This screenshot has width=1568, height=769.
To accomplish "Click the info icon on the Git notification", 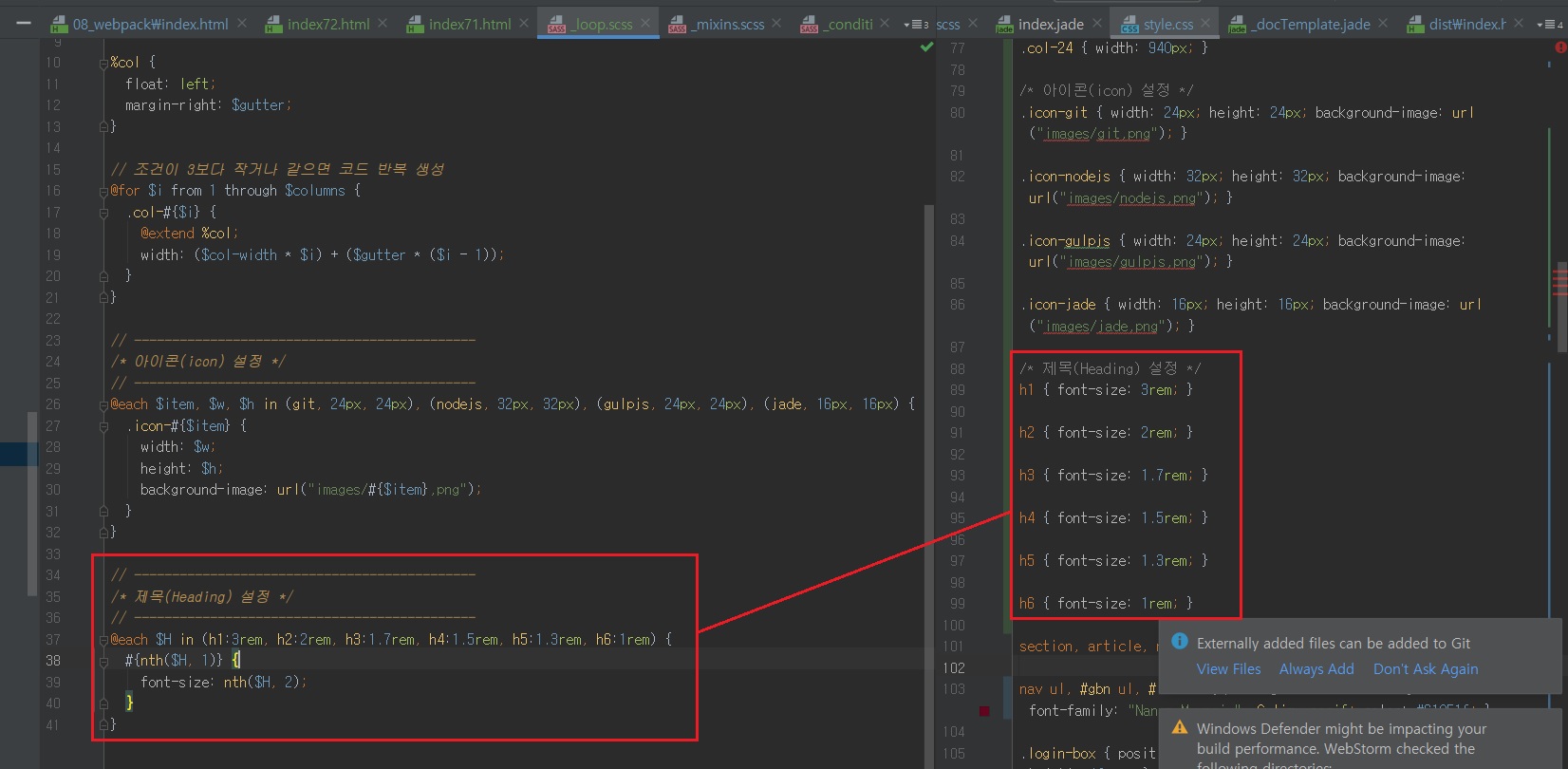I will tap(1180, 642).
